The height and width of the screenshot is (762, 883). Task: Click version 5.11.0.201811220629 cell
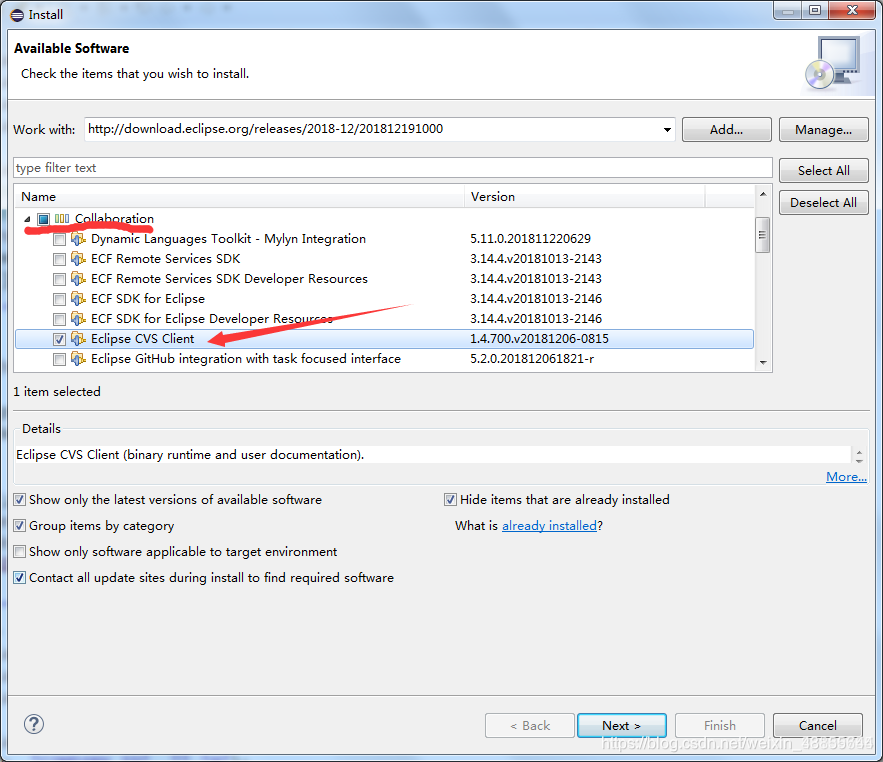[x=530, y=239]
